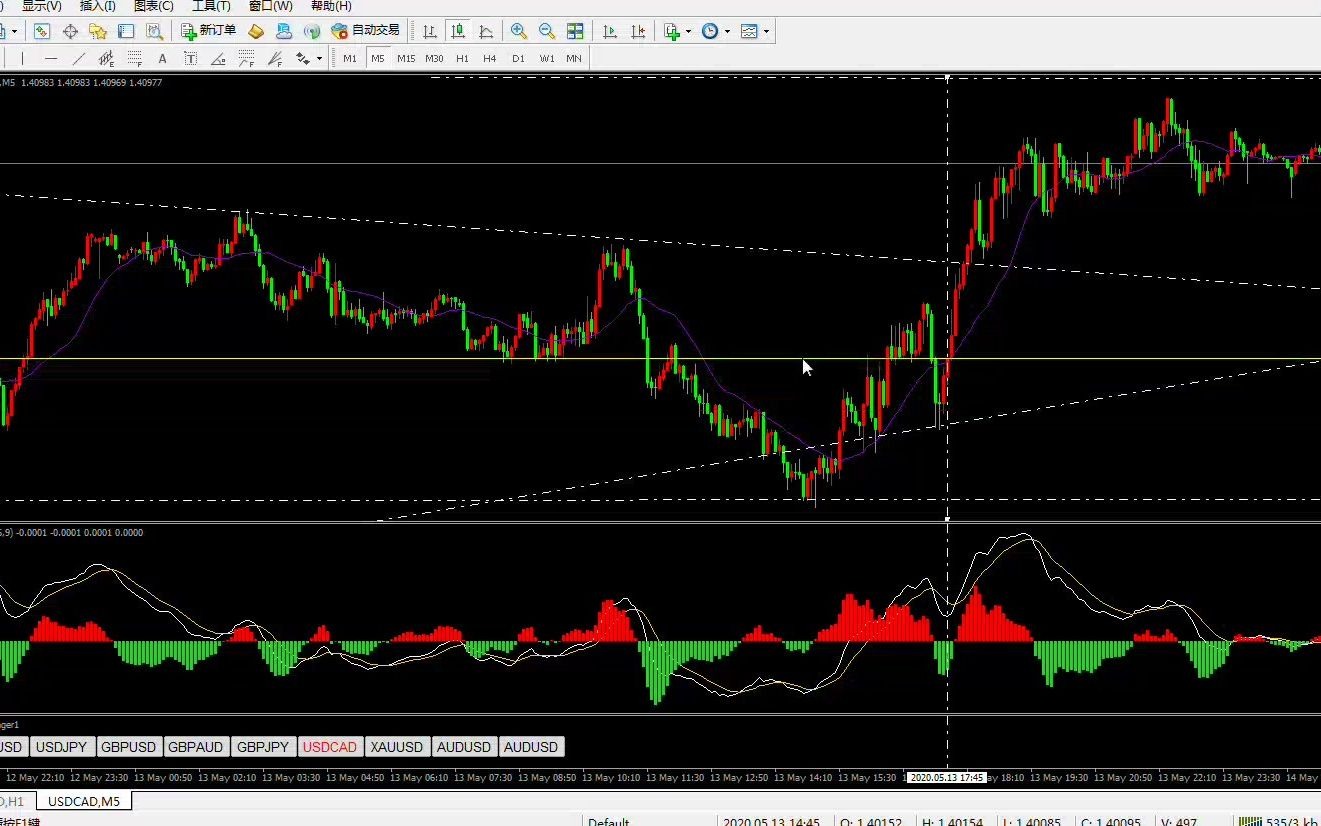Click the 新订单 new order button
The width and height of the screenshot is (1321, 826).
209,31
